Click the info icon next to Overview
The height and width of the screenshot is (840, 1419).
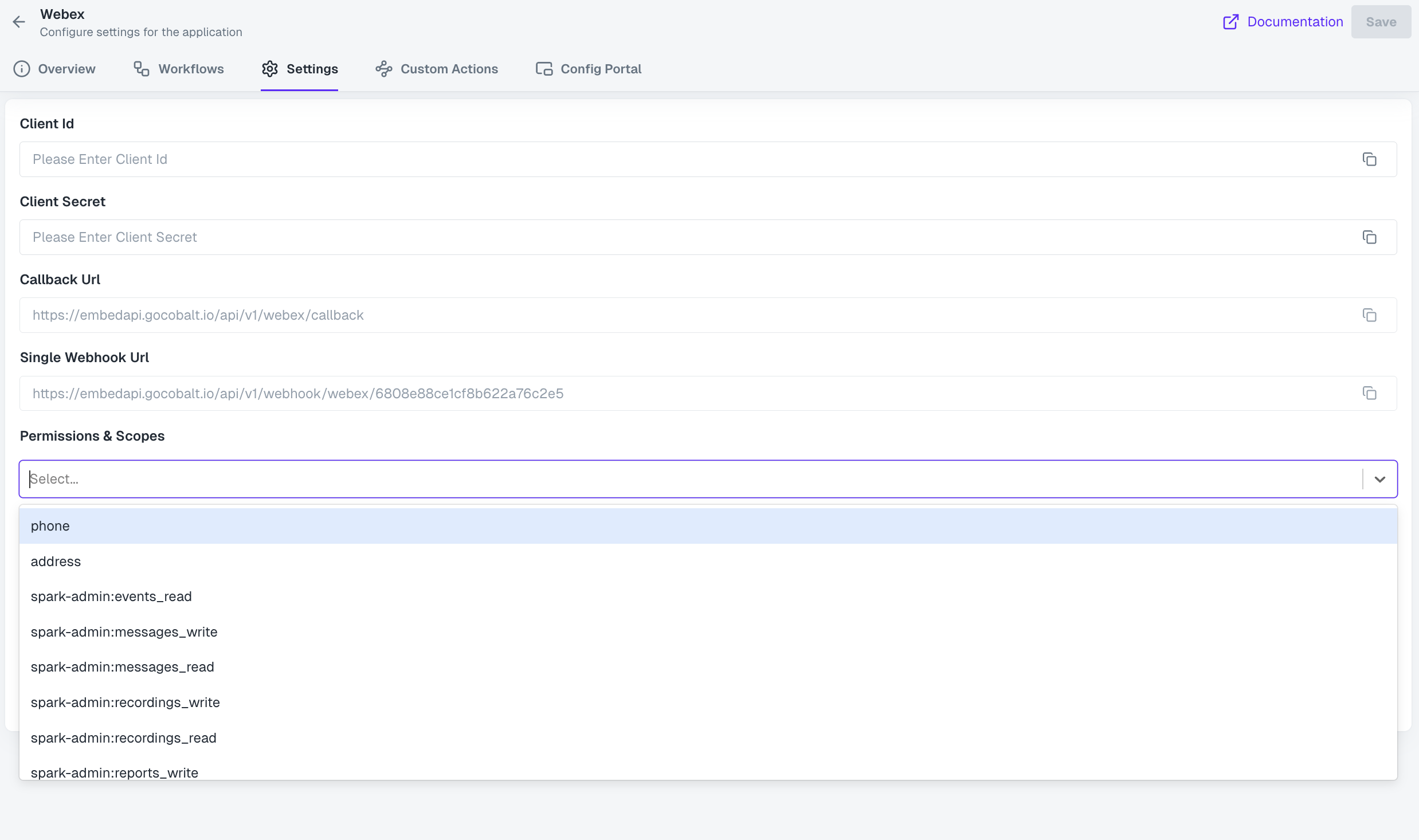click(21, 68)
